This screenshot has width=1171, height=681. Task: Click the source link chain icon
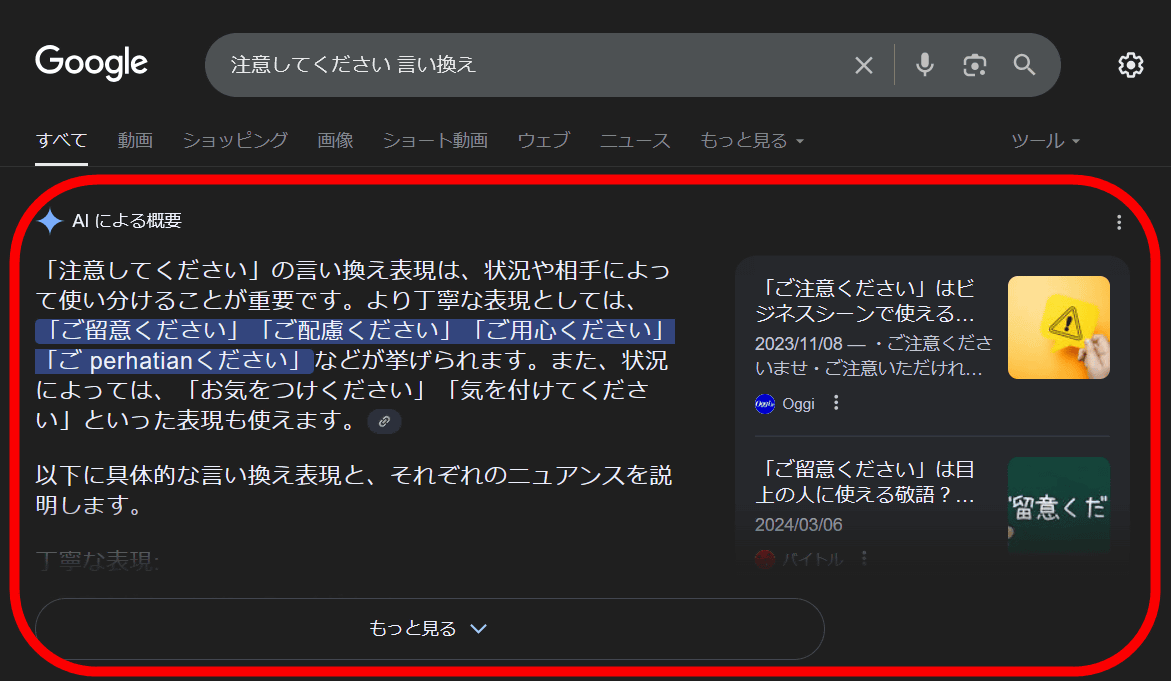click(x=384, y=422)
